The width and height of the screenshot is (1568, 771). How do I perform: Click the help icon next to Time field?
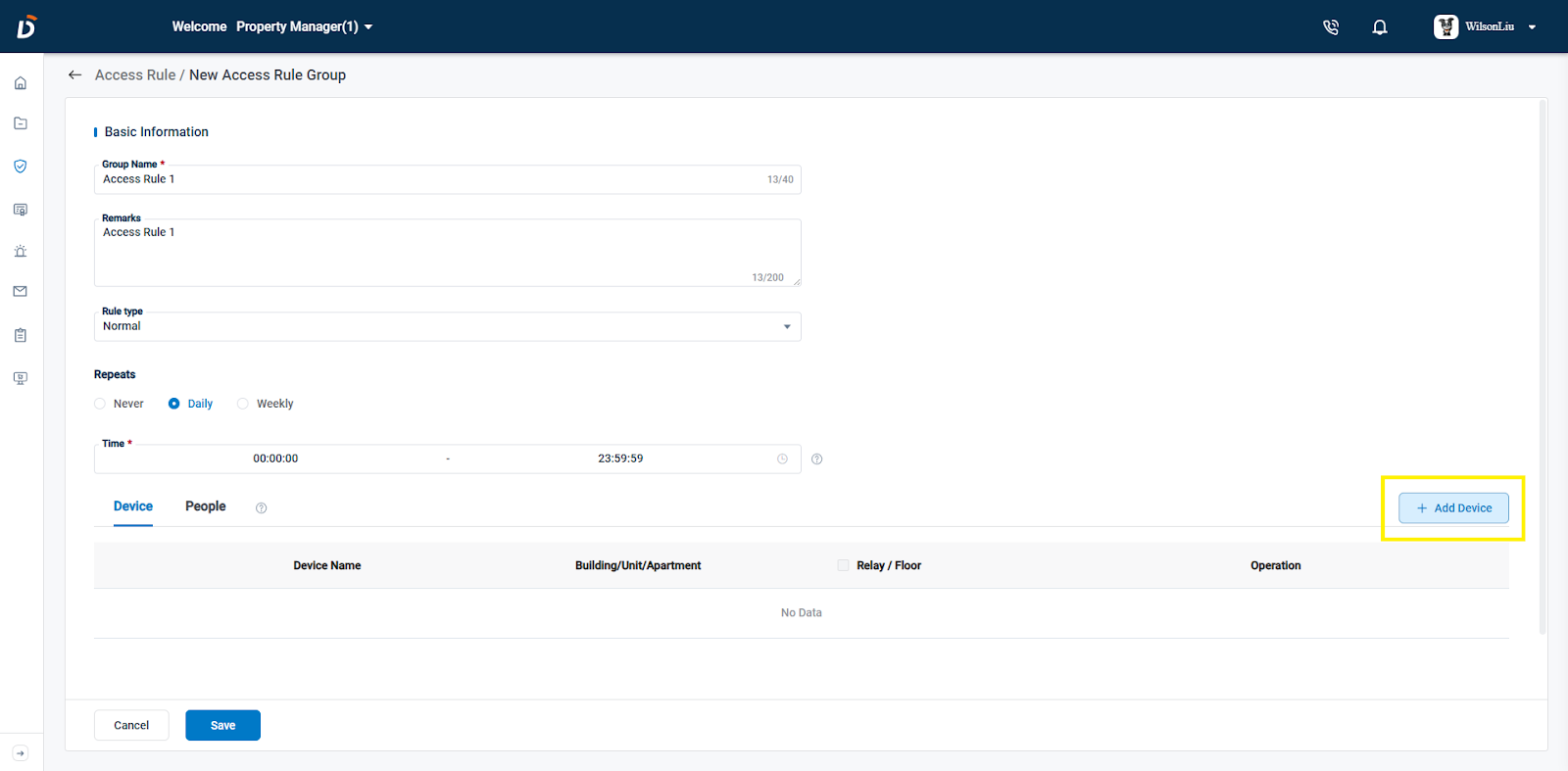tap(816, 459)
